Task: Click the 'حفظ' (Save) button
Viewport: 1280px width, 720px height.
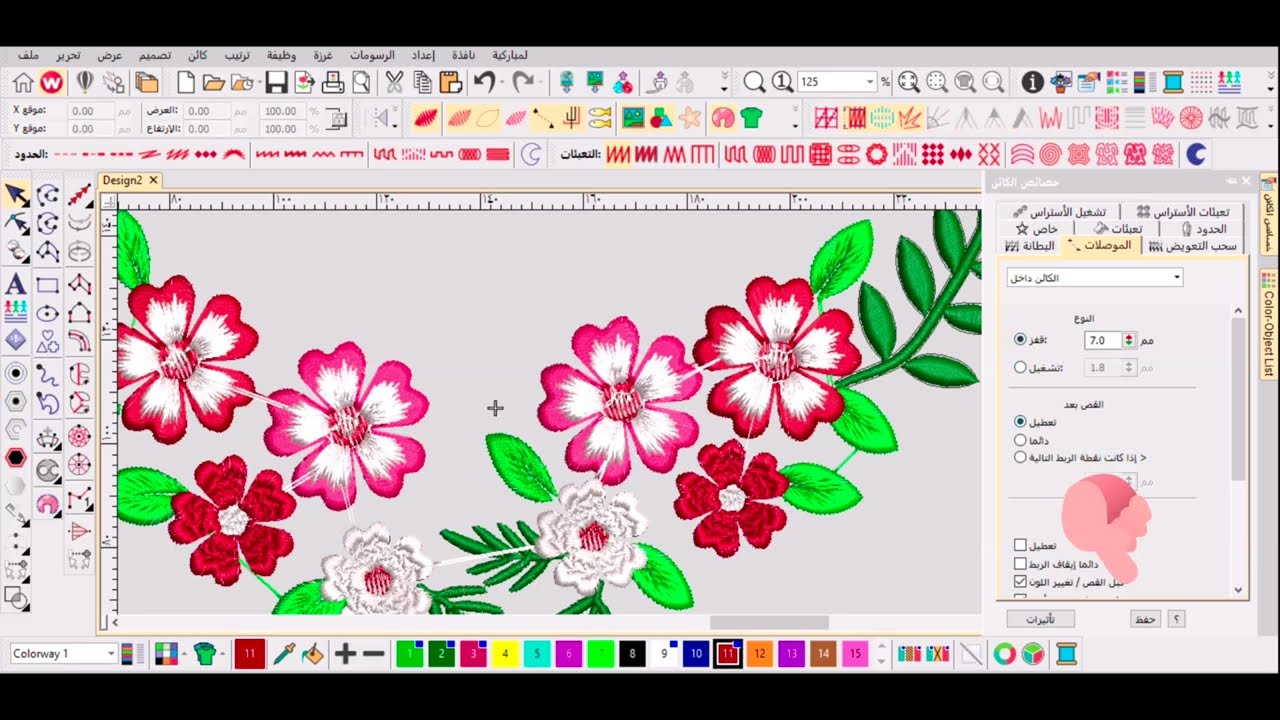Action: 1144,619
